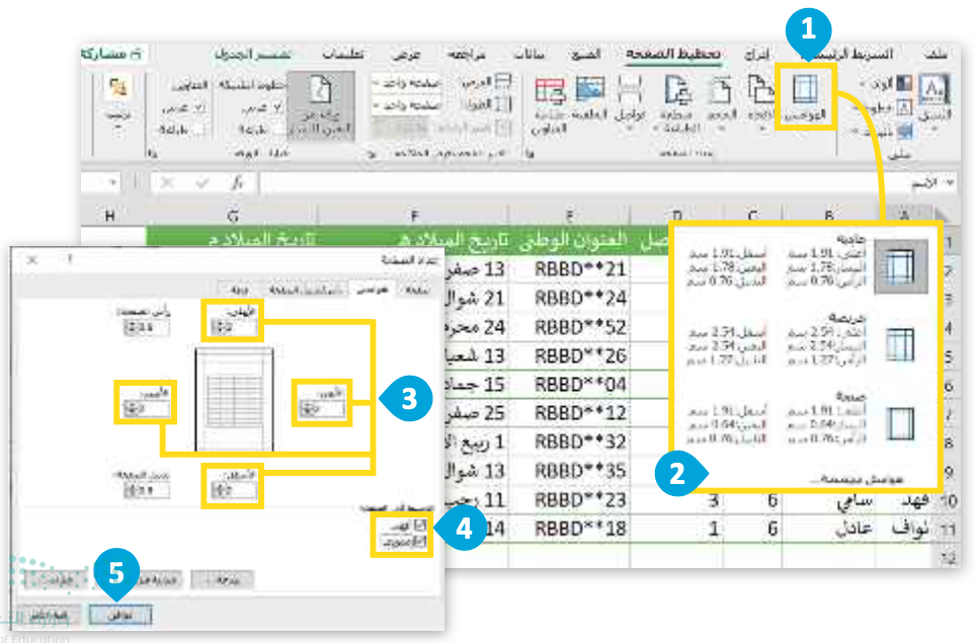
Task: Open the Height page dropdown
Action: 406,106
